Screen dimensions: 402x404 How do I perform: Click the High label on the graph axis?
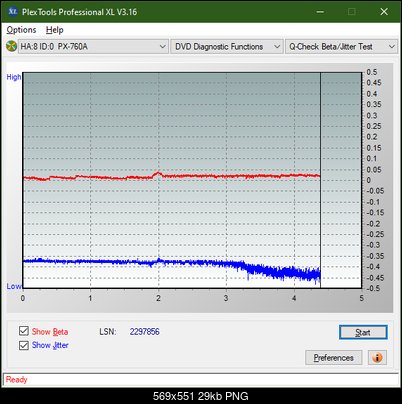click(14, 77)
